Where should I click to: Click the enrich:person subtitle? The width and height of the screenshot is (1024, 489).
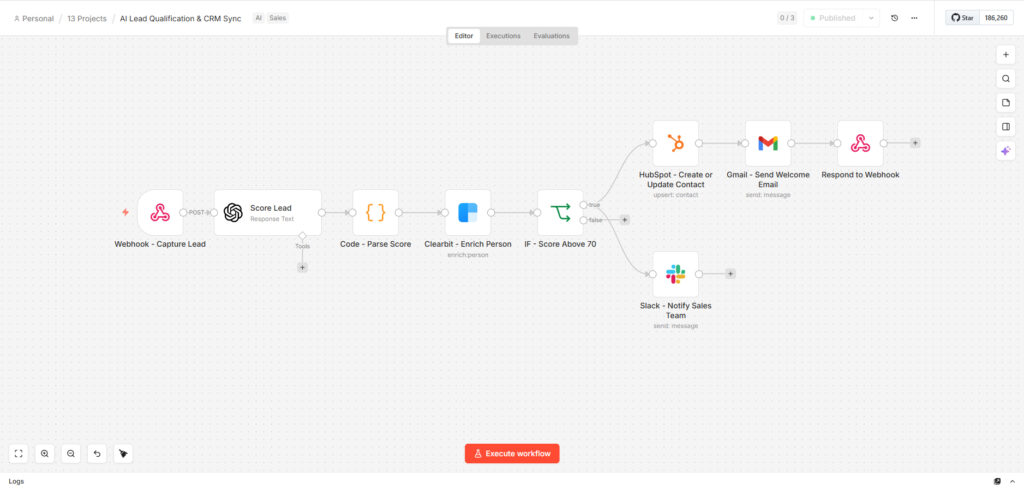coord(468,255)
